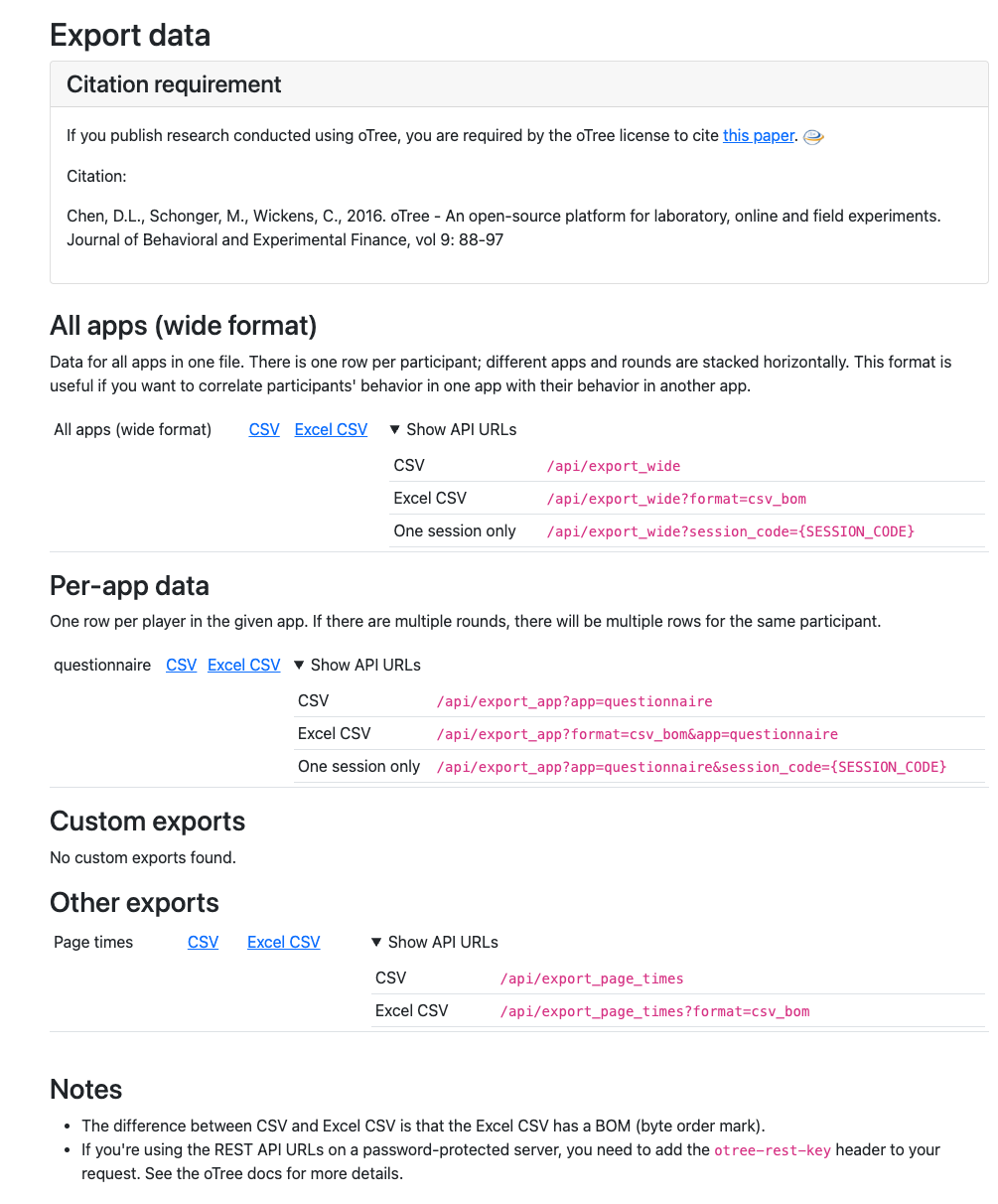
Task: Download All apps wide format CSV
Action: click(264, 430)
